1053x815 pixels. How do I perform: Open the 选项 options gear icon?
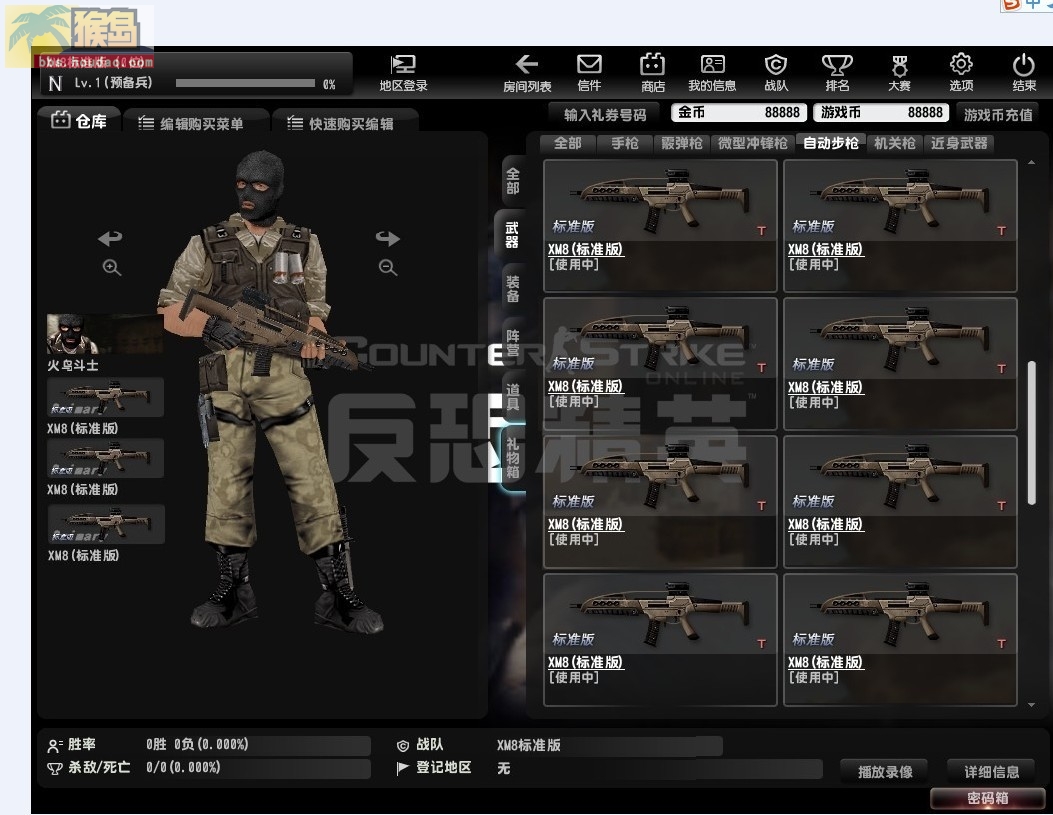961,73
